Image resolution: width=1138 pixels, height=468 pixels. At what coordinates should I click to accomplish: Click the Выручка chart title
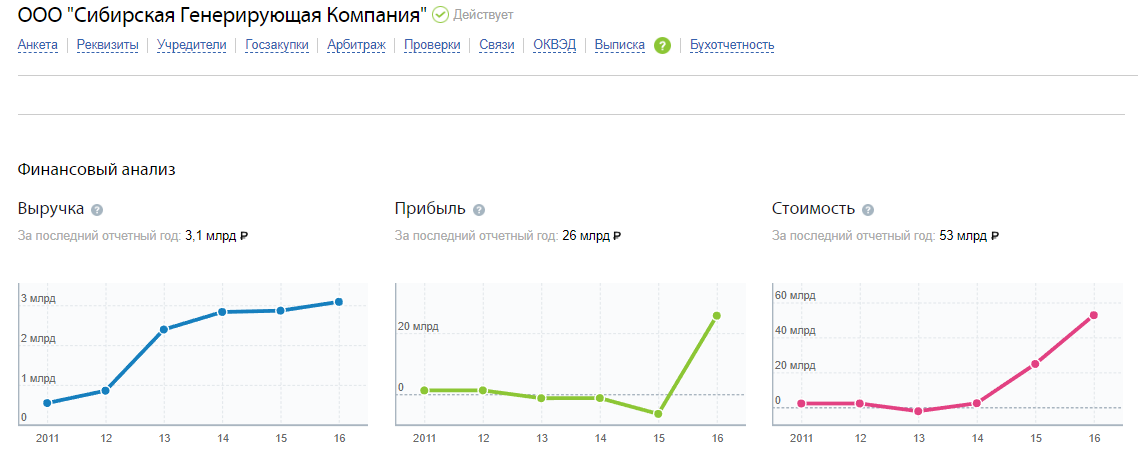point(51,210)
